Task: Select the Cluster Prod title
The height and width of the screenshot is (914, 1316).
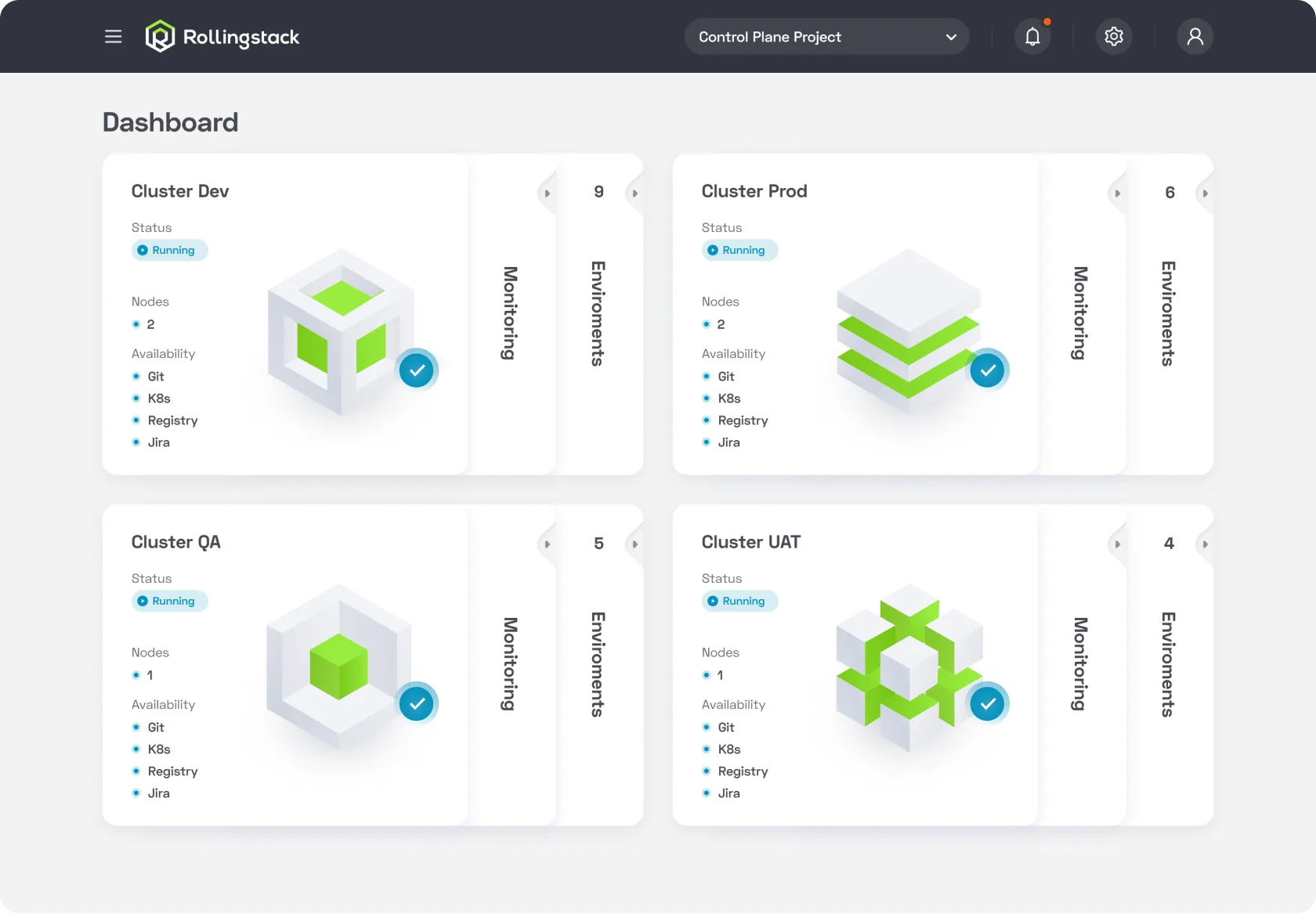Action: point(754,191)
